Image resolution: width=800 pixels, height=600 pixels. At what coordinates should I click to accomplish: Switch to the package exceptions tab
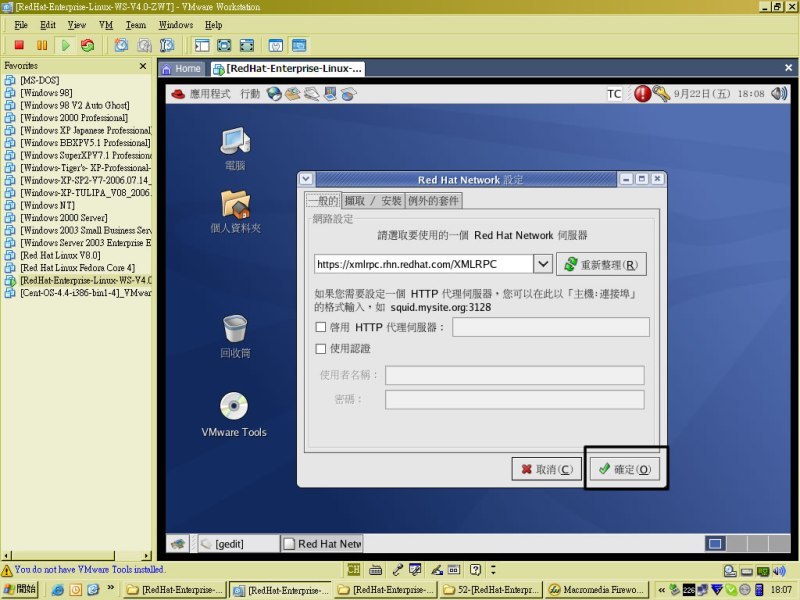433,201
